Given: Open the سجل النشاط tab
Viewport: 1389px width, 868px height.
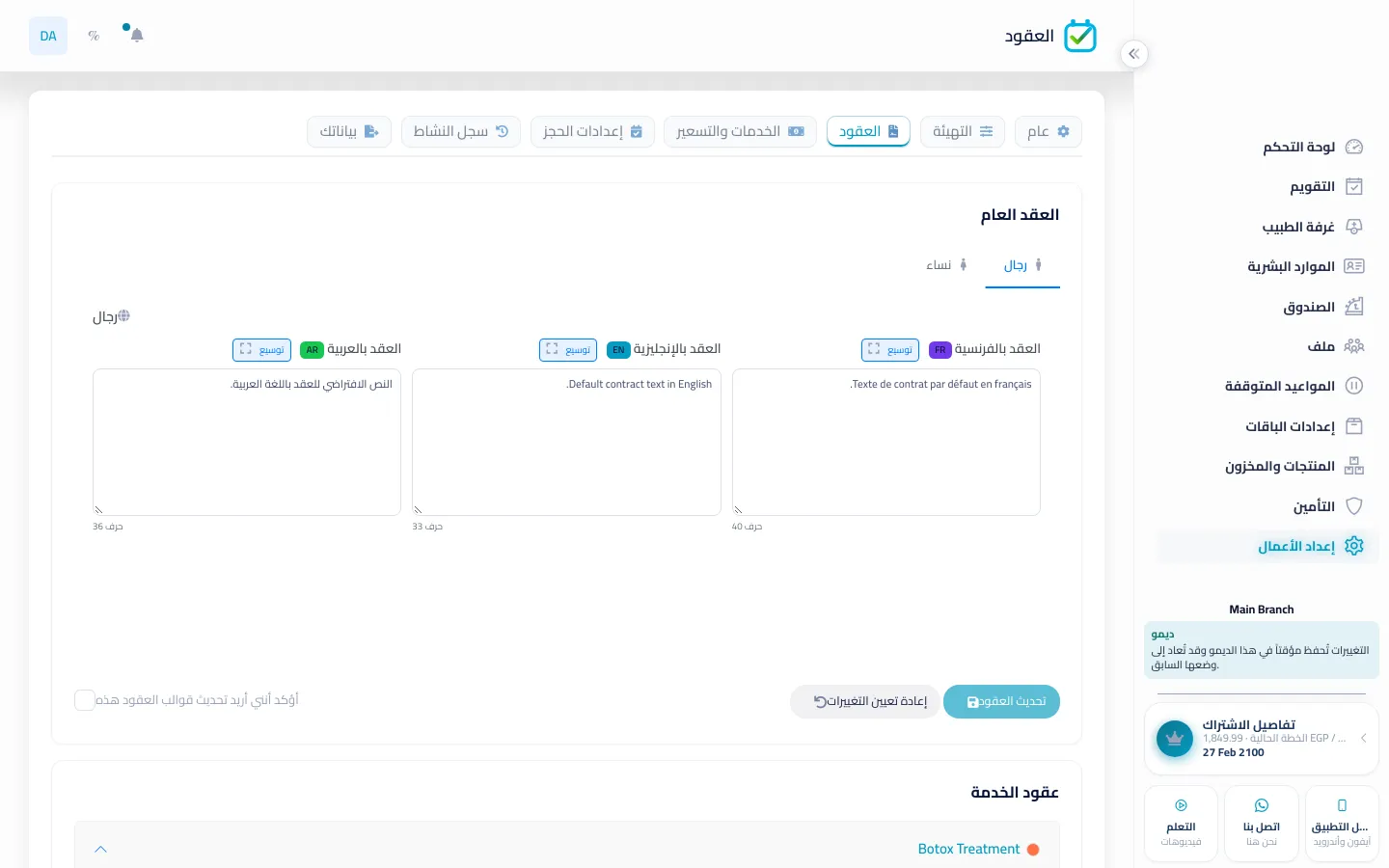Looking at the screenshot, I should coord(461,132).
